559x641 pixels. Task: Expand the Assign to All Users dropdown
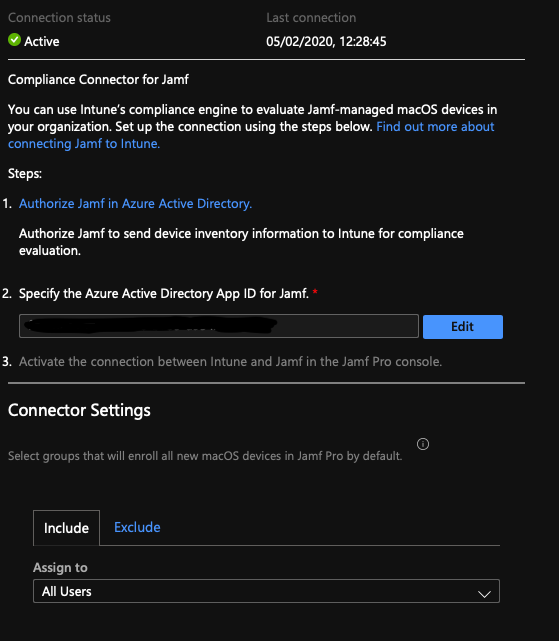tap(266, 591)
